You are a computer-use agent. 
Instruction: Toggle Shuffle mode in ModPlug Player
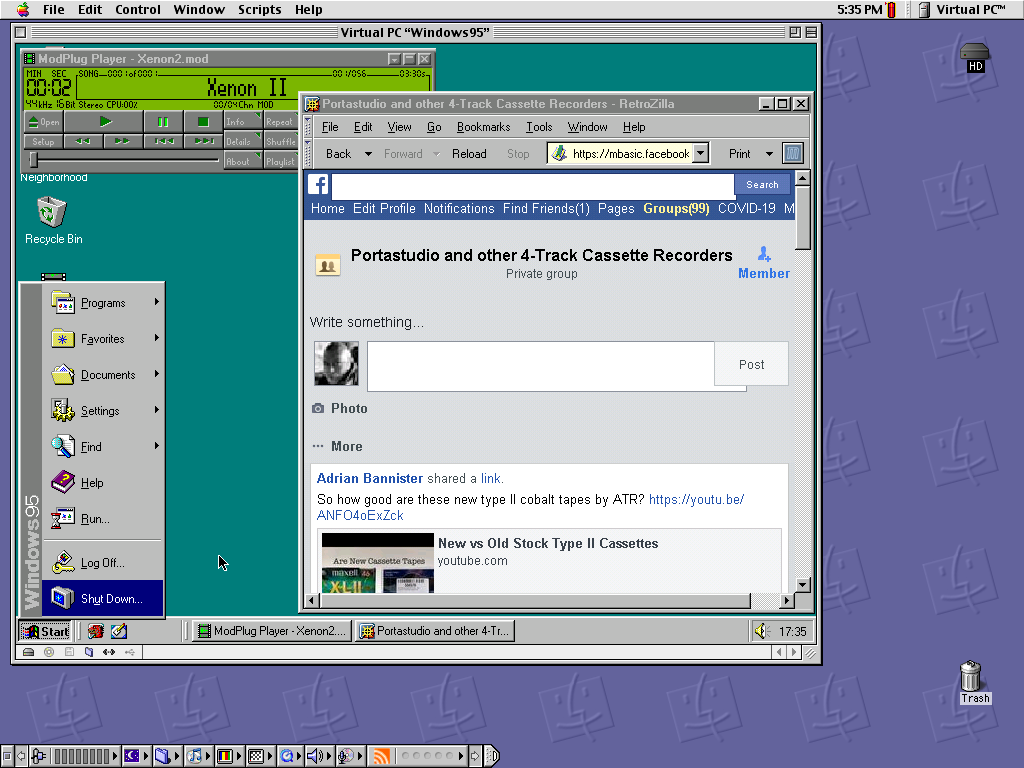[281, 141]
